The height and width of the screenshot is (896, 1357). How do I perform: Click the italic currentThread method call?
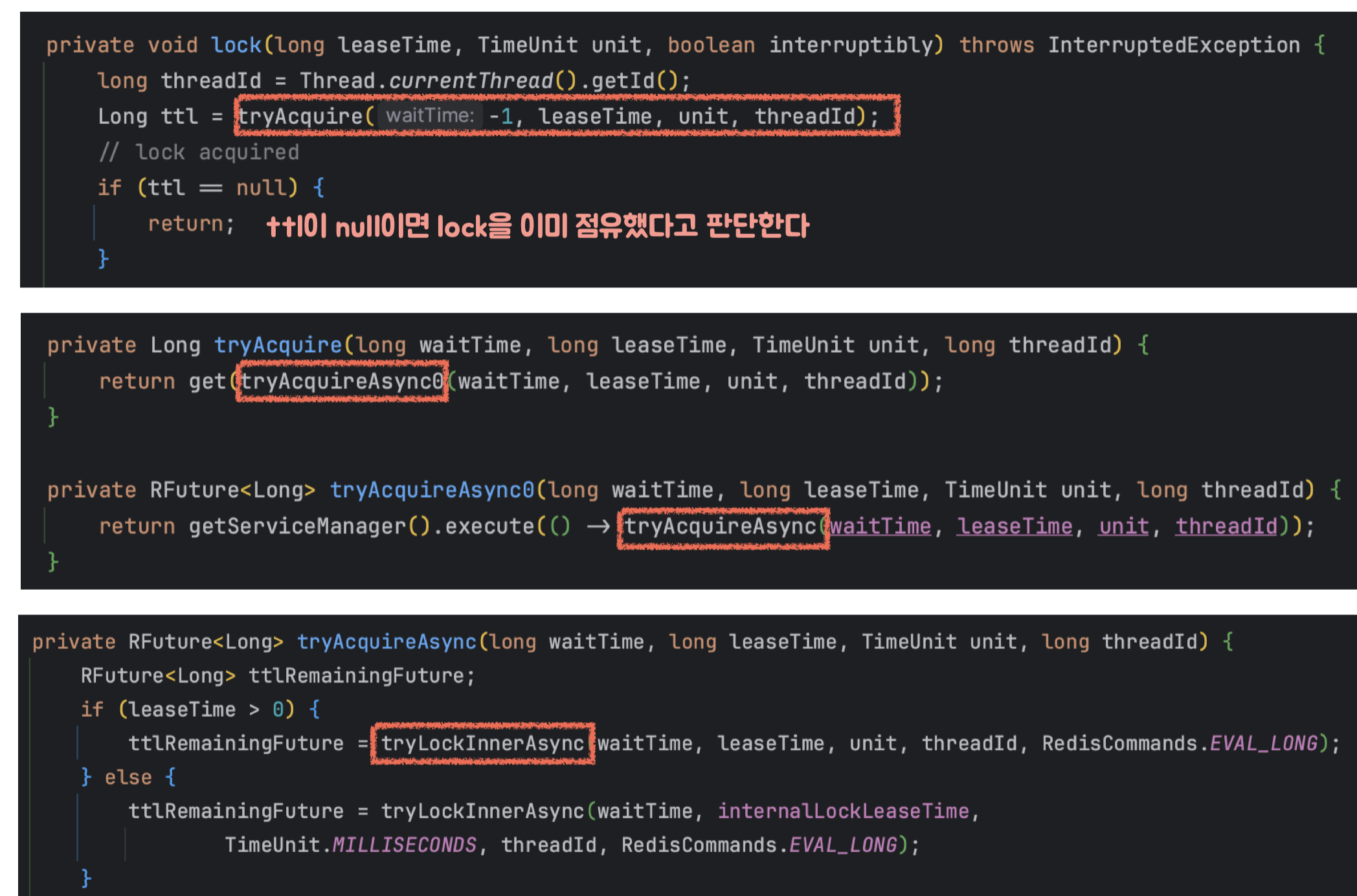click(x=471, y=81)
